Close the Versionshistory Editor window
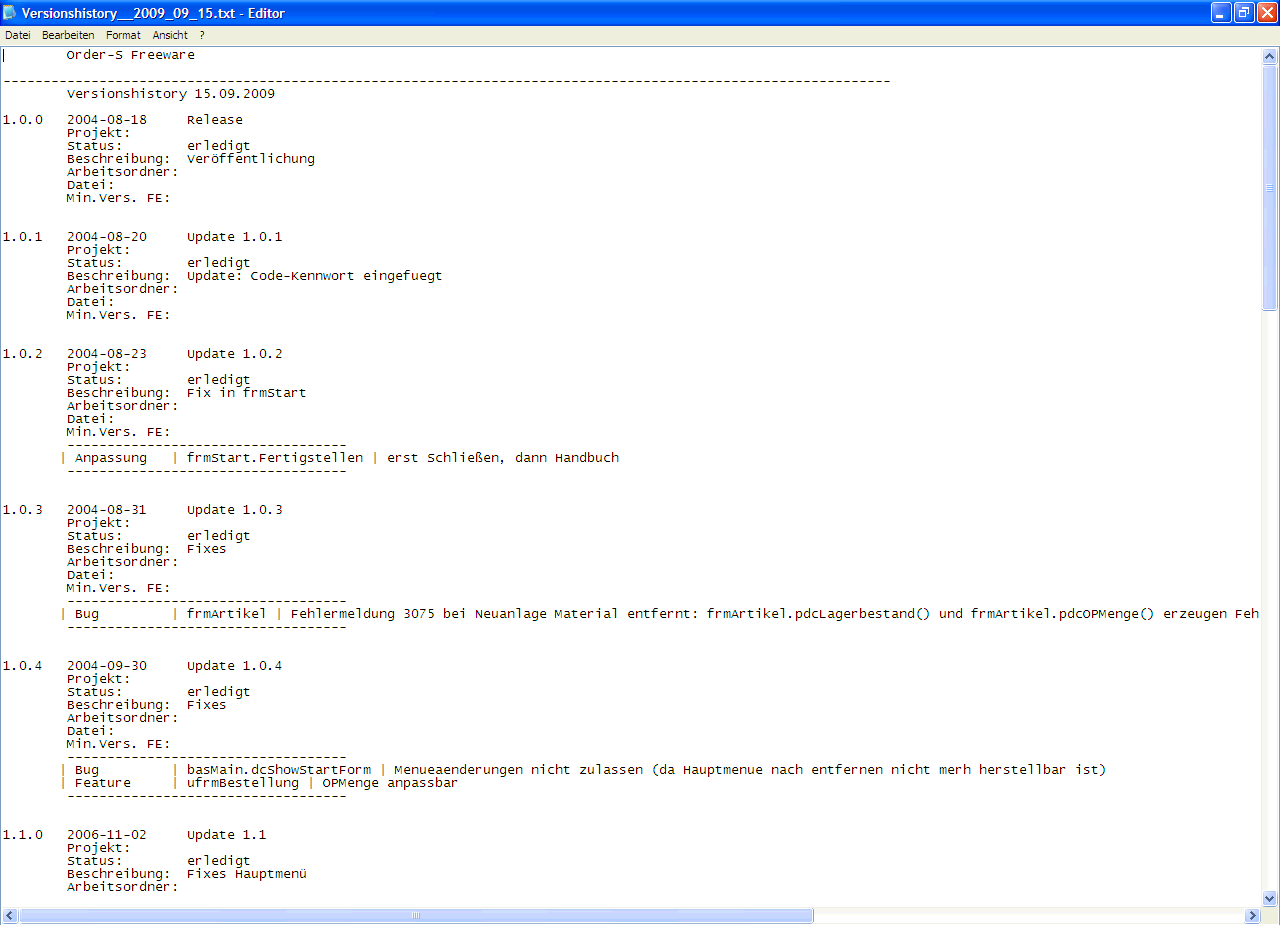This screenshot has width=1280, height=925. [x=1267, y=13]
